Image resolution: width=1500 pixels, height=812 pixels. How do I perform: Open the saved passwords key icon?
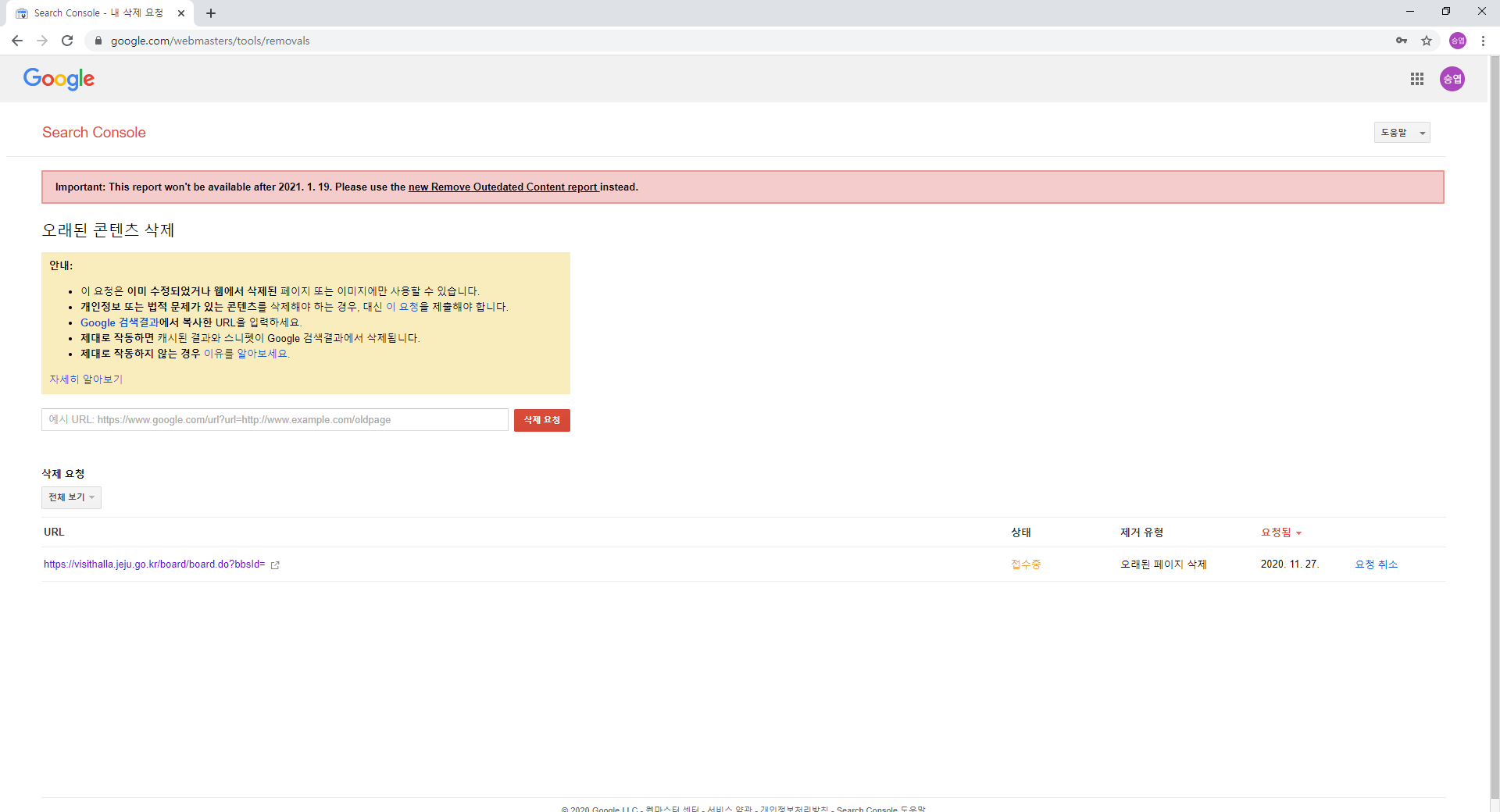coord(1402,41)
